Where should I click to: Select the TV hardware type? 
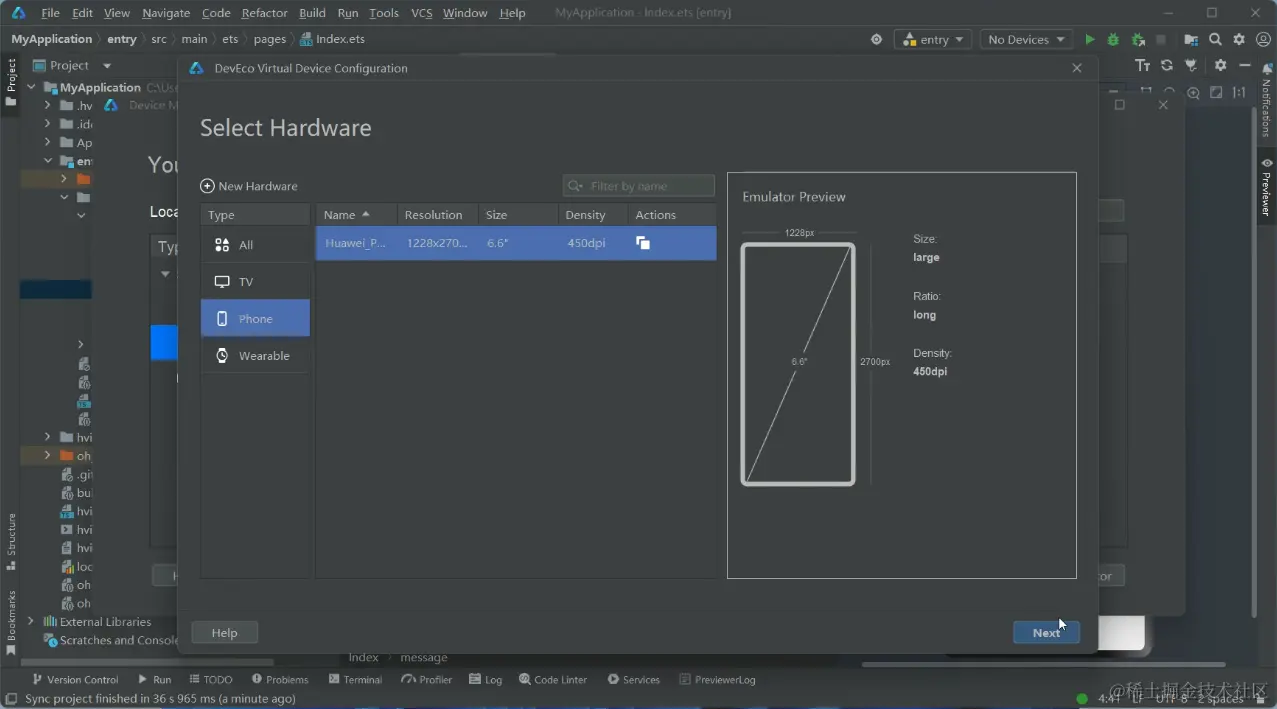(x=255, y=282)
